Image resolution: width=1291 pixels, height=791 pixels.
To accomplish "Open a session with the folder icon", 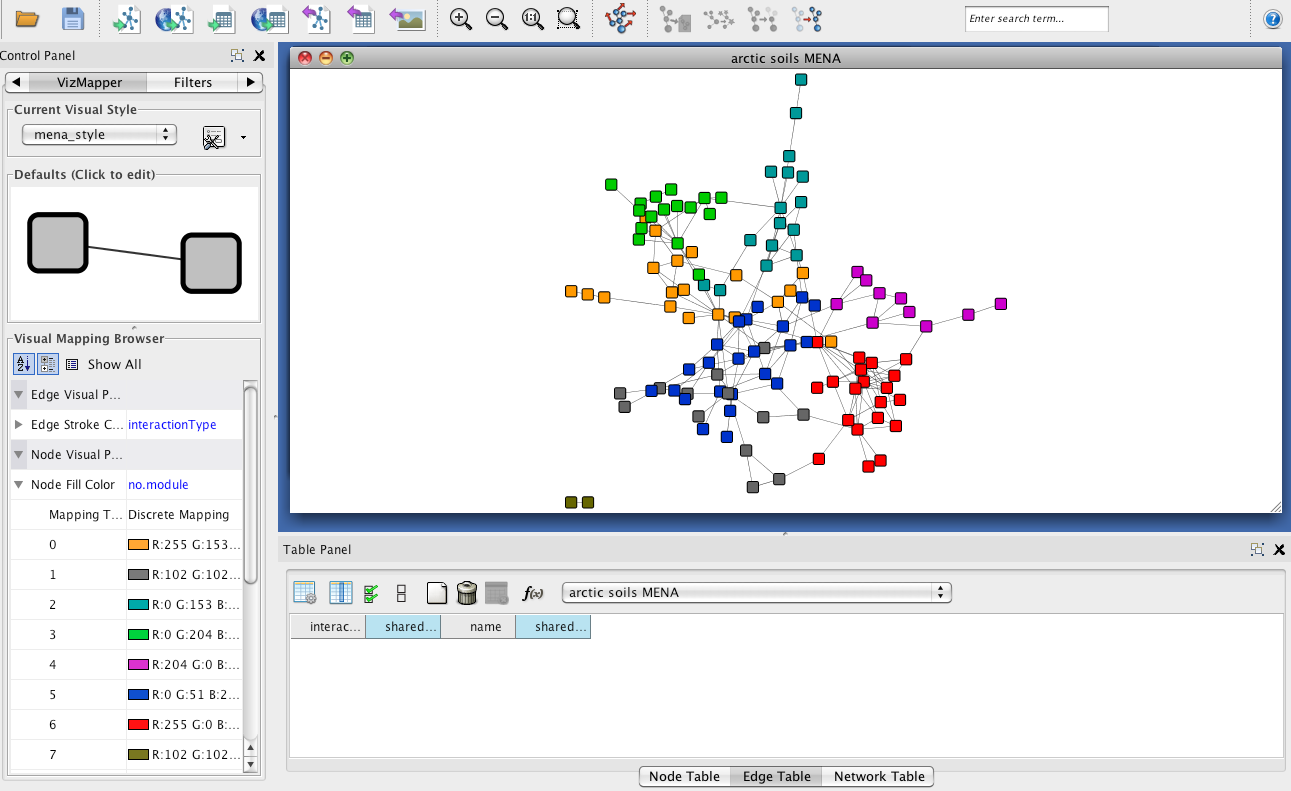I will (27, 19).
